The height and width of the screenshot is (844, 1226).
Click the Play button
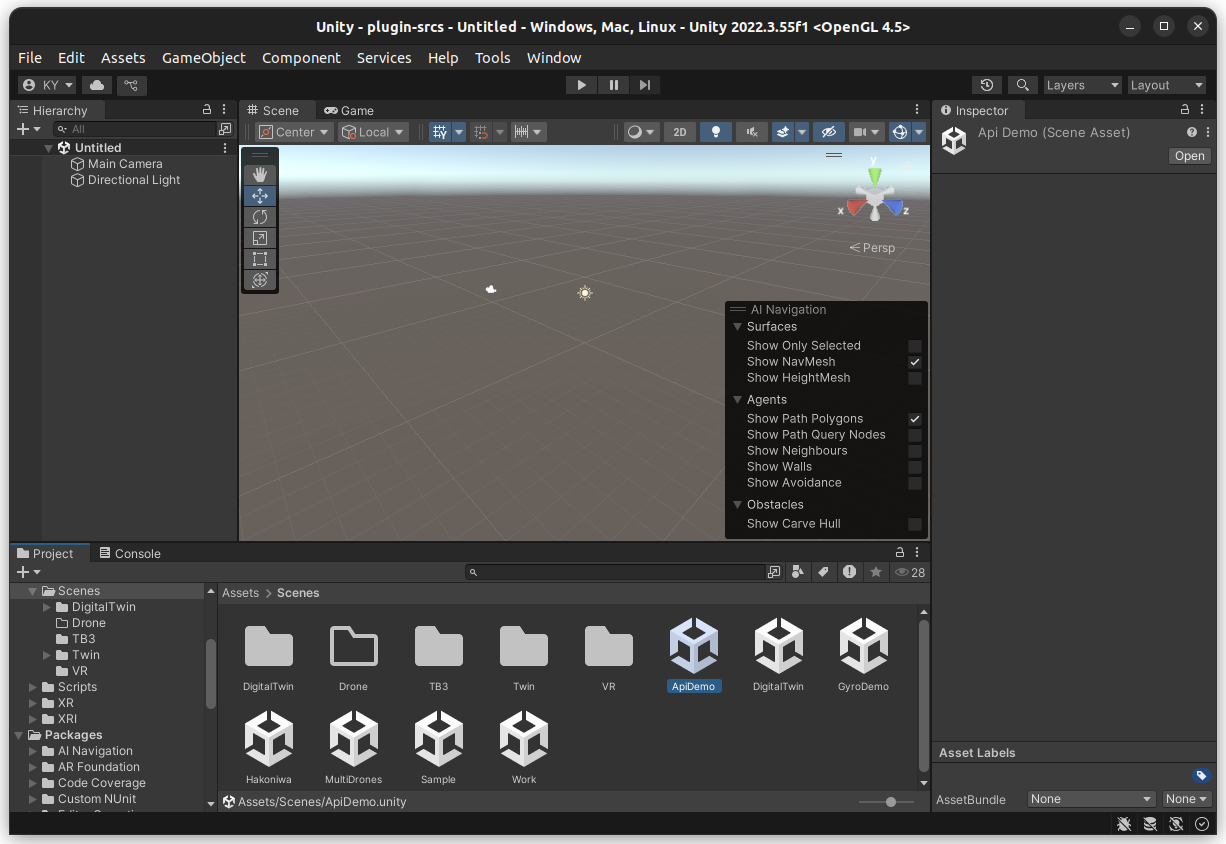(581, 85)
